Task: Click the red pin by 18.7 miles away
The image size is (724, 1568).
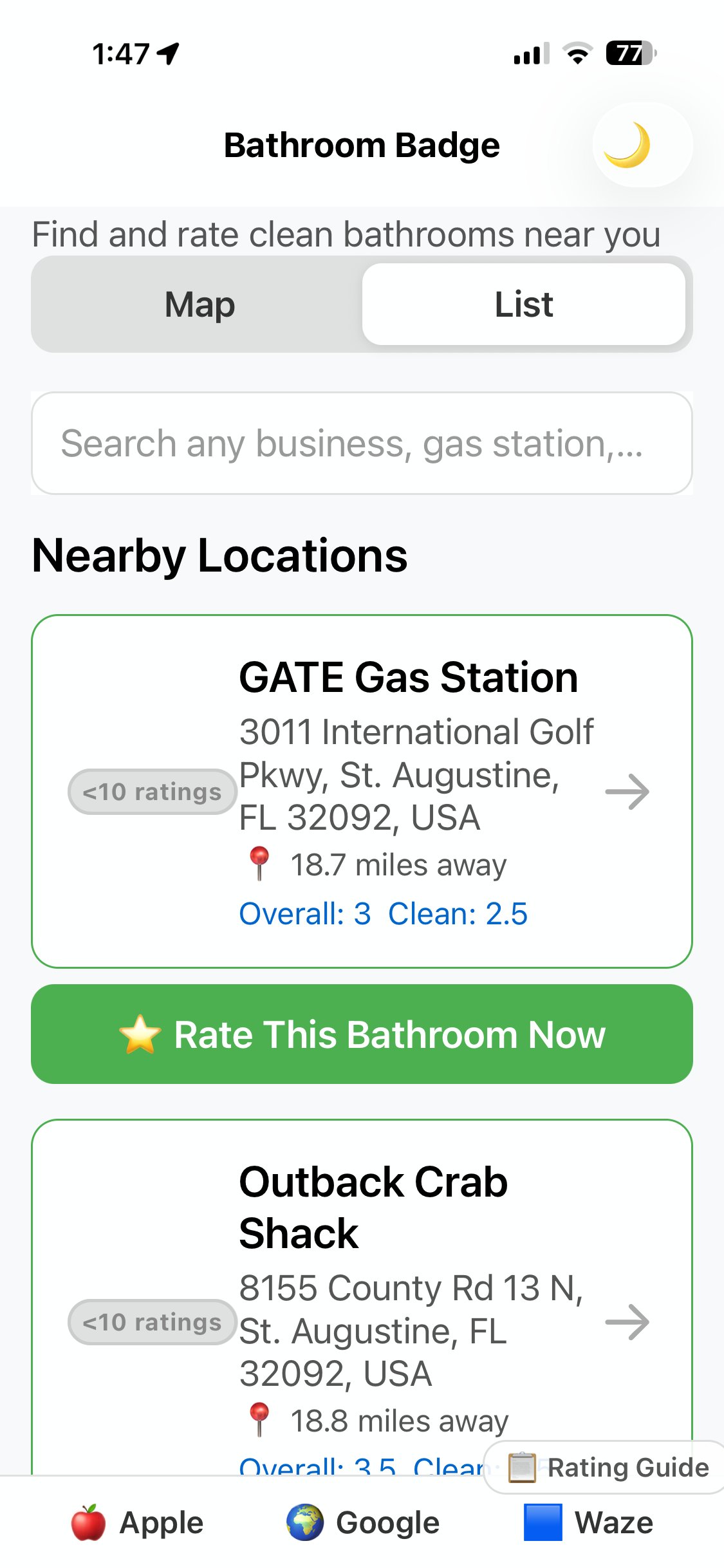Action: [x=259, y=863]
